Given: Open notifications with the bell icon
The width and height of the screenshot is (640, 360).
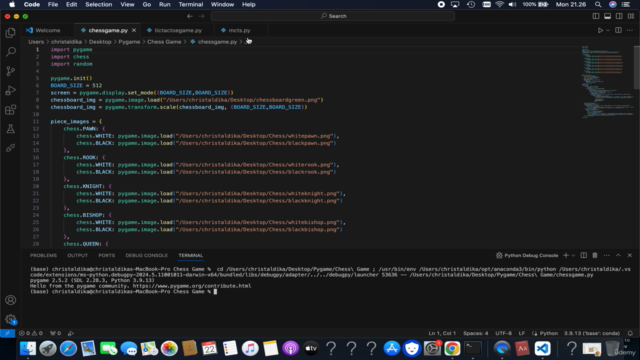Looking at the screenshot, I should [630, 333].
